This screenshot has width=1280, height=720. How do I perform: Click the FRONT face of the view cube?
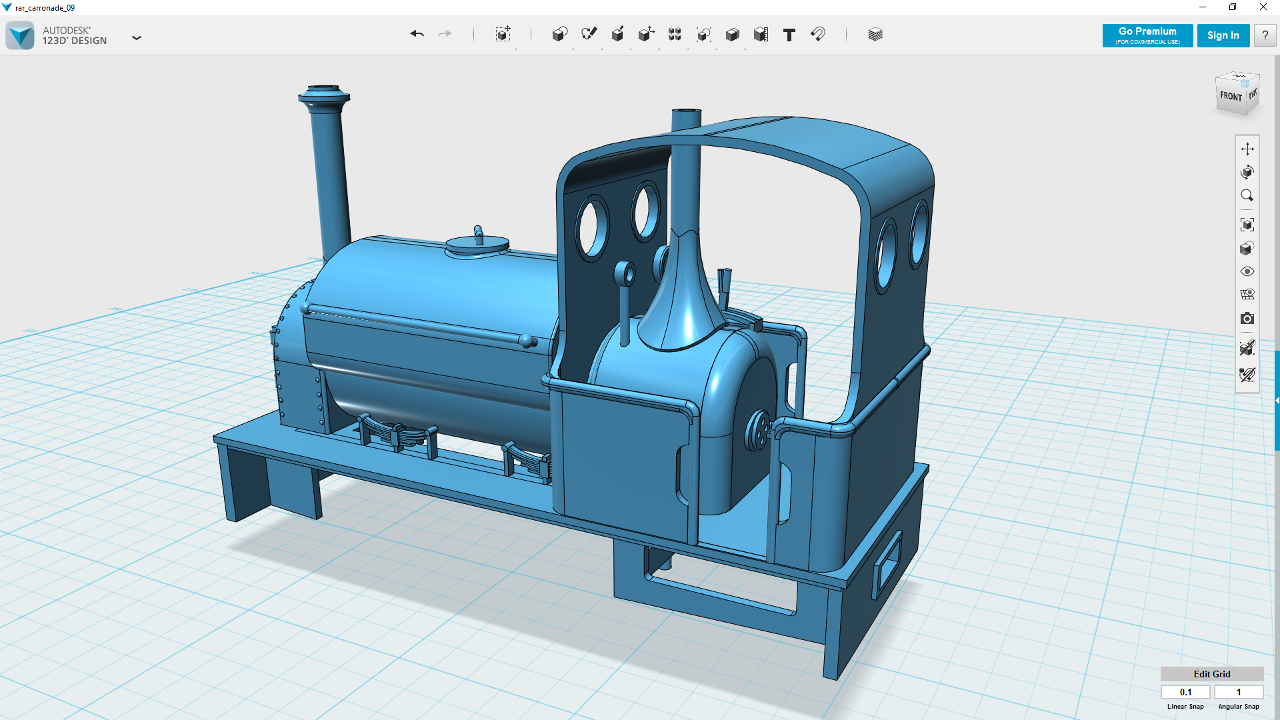pyautogui.click(x=1230, y=97)
